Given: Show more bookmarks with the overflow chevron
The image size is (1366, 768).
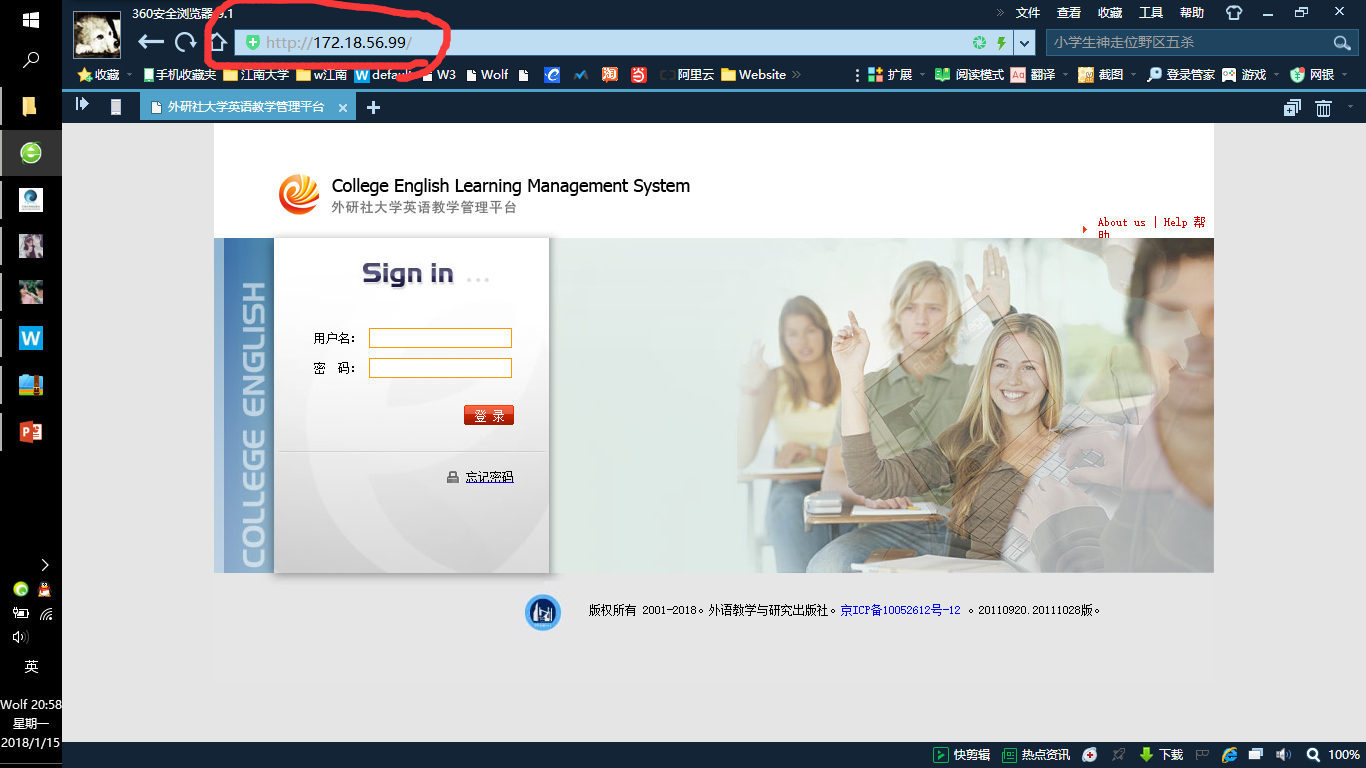Looking at the screenshot, I should 797,75.
